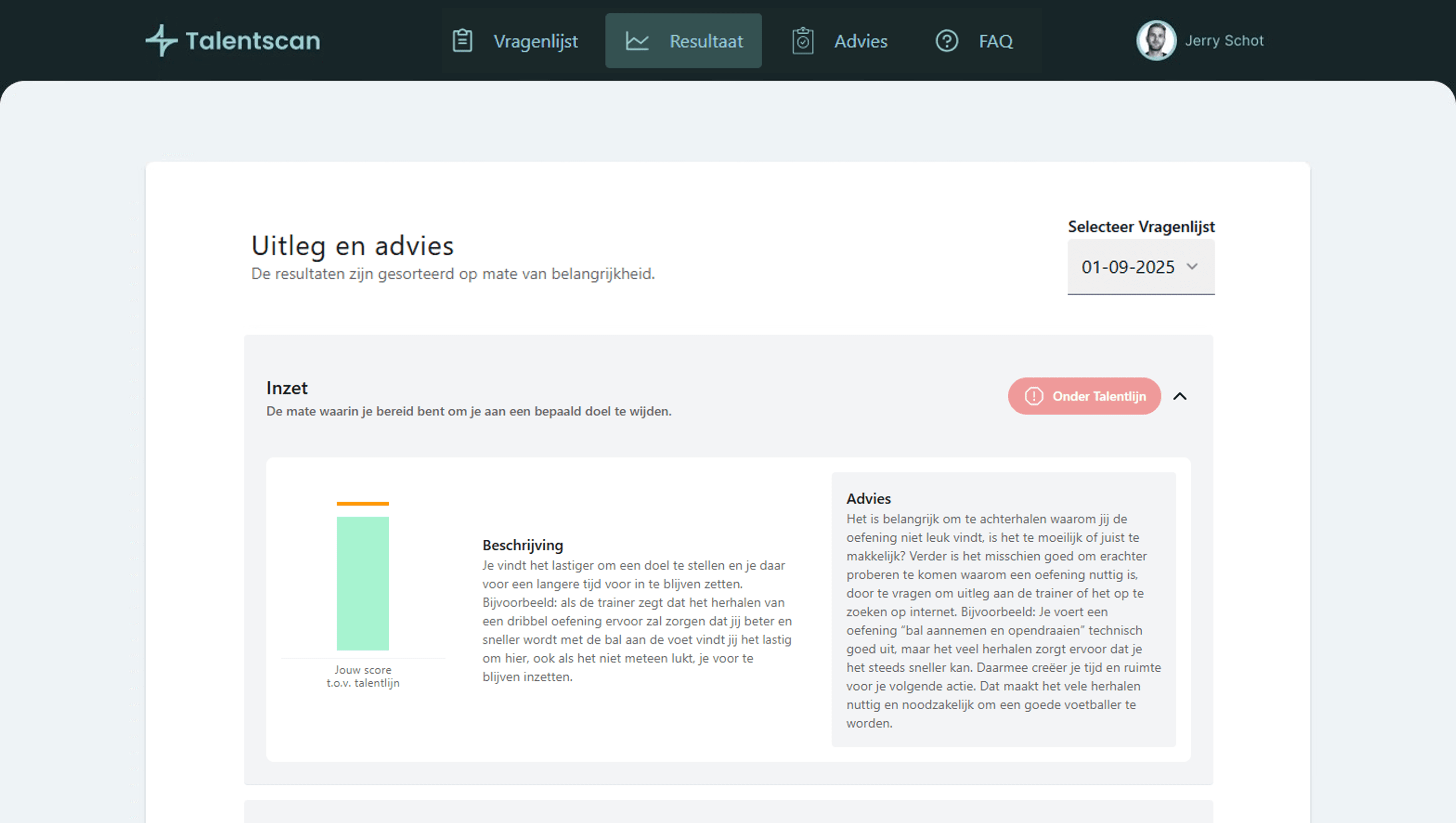Click the FAQ question mark icon
Screen dimensions: 1456x823
click(x=946, y=41)
